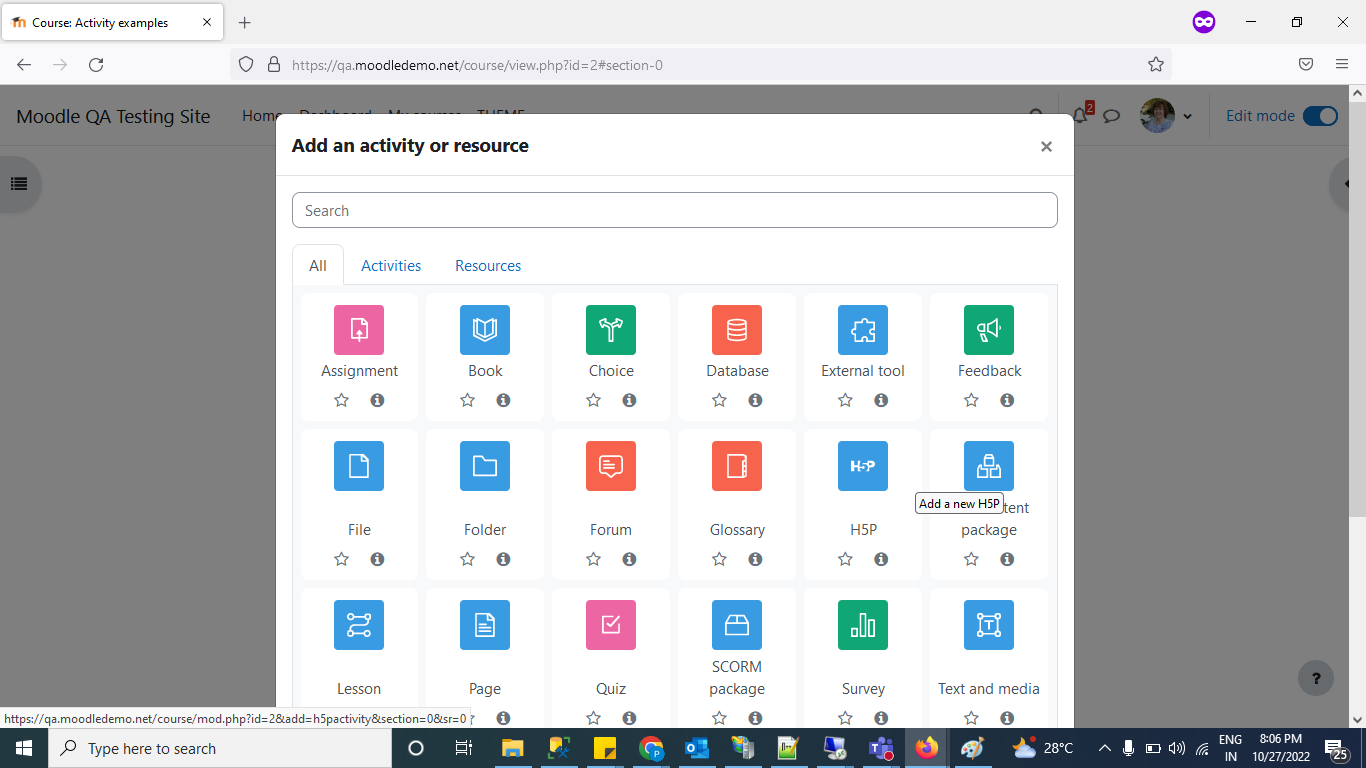1366x768 pixels.
Task: Star the Assignment activity as favourite
Action: 342,400
